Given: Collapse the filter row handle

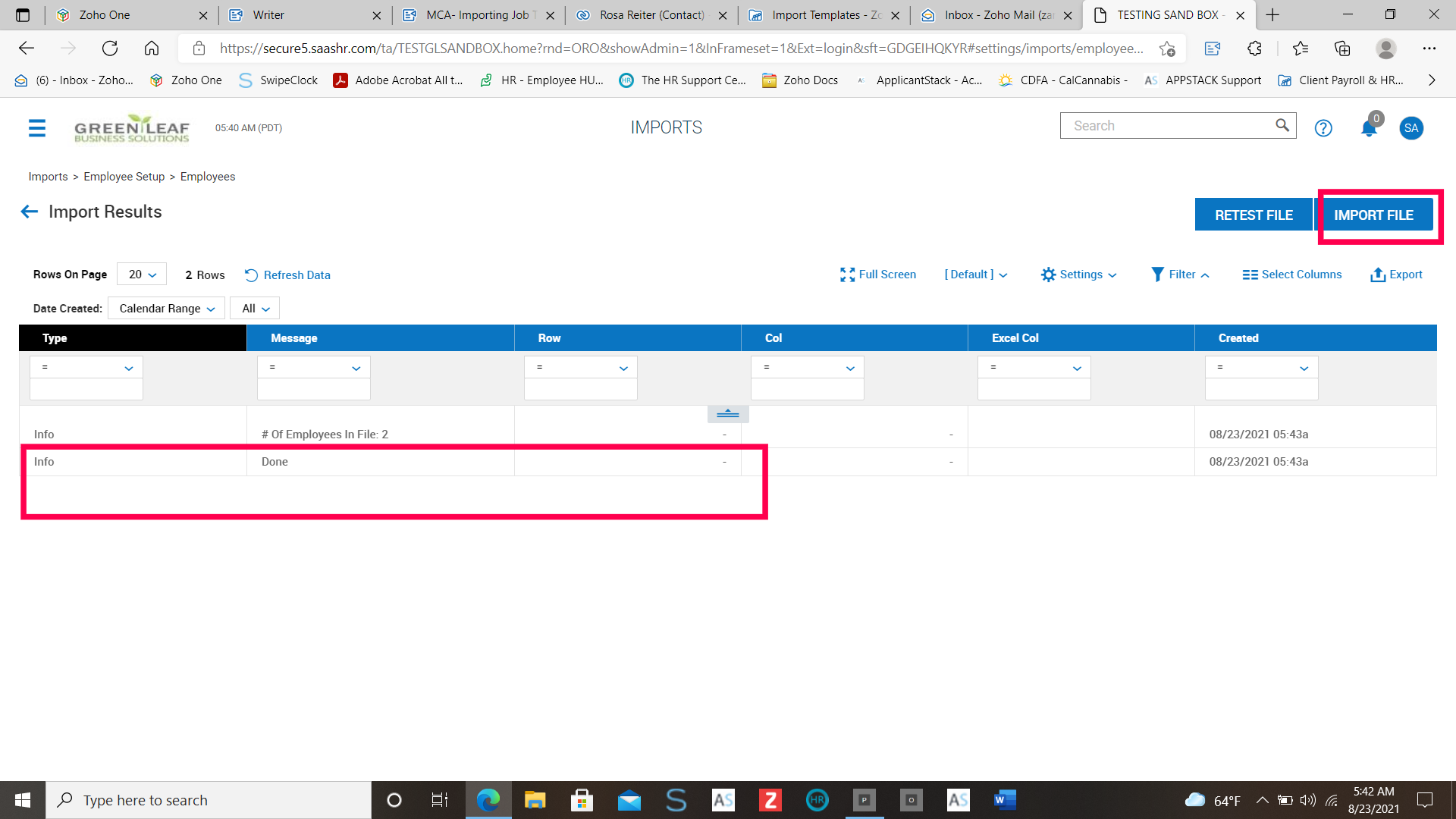Looking at the screenshot, I should pyautogui.click(x=728, y=413).
